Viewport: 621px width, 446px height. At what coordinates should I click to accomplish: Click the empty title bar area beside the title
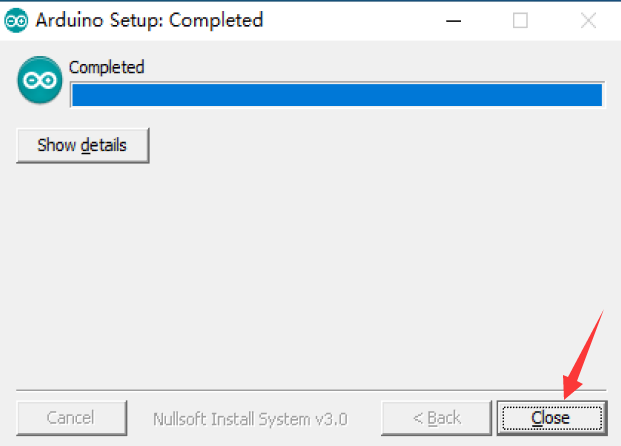click(350, 20)
